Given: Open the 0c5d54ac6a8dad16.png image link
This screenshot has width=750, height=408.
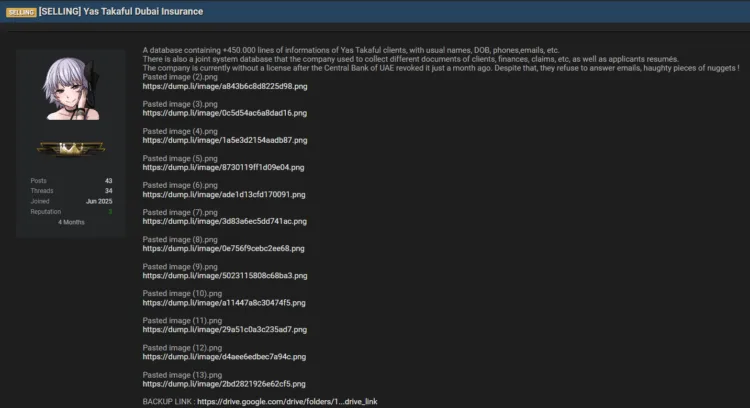Looking at the screenshot, I should point(225,113).
